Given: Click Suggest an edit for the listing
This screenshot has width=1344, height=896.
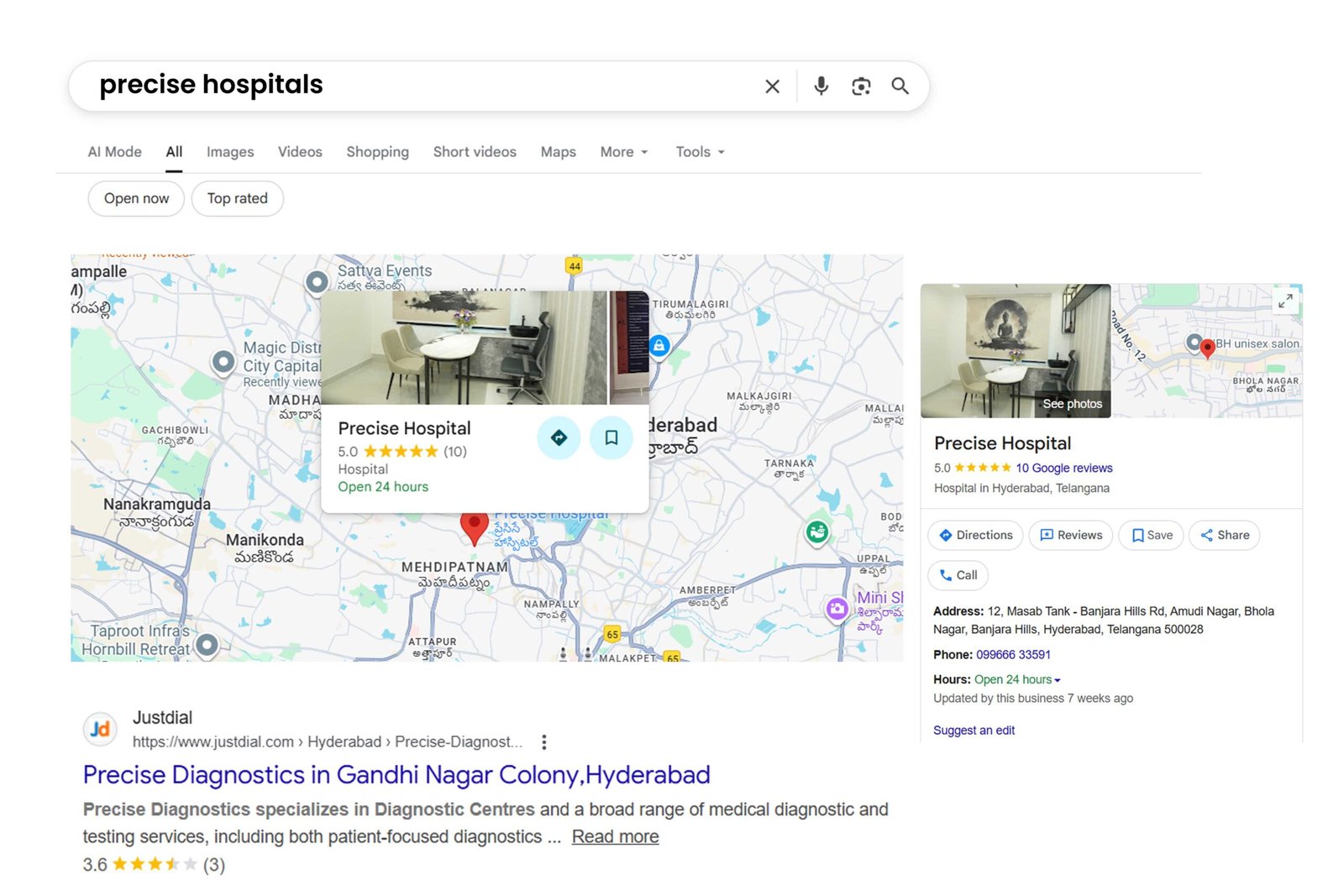Looking at the screenshot, I should pyautogui.click(x=974, y=730).
